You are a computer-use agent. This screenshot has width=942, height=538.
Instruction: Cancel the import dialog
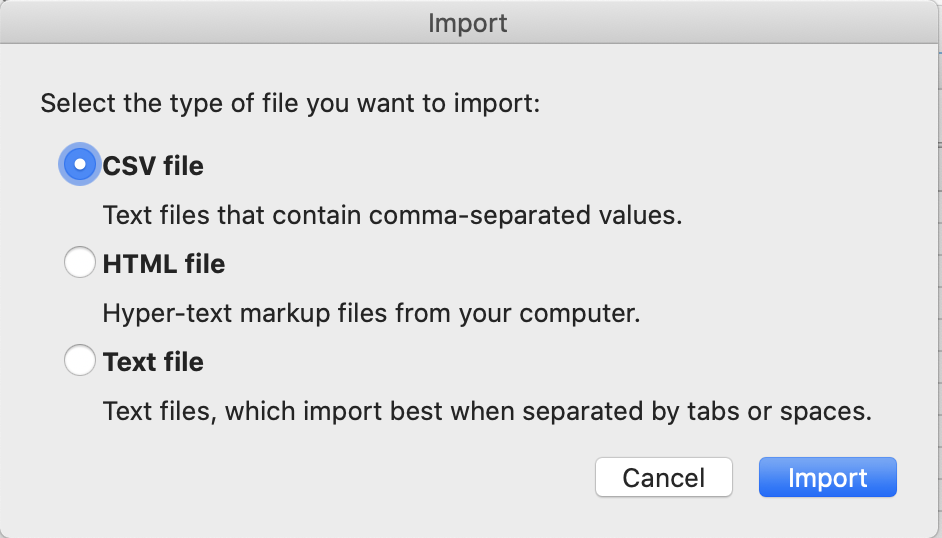(x=664, y=477)
